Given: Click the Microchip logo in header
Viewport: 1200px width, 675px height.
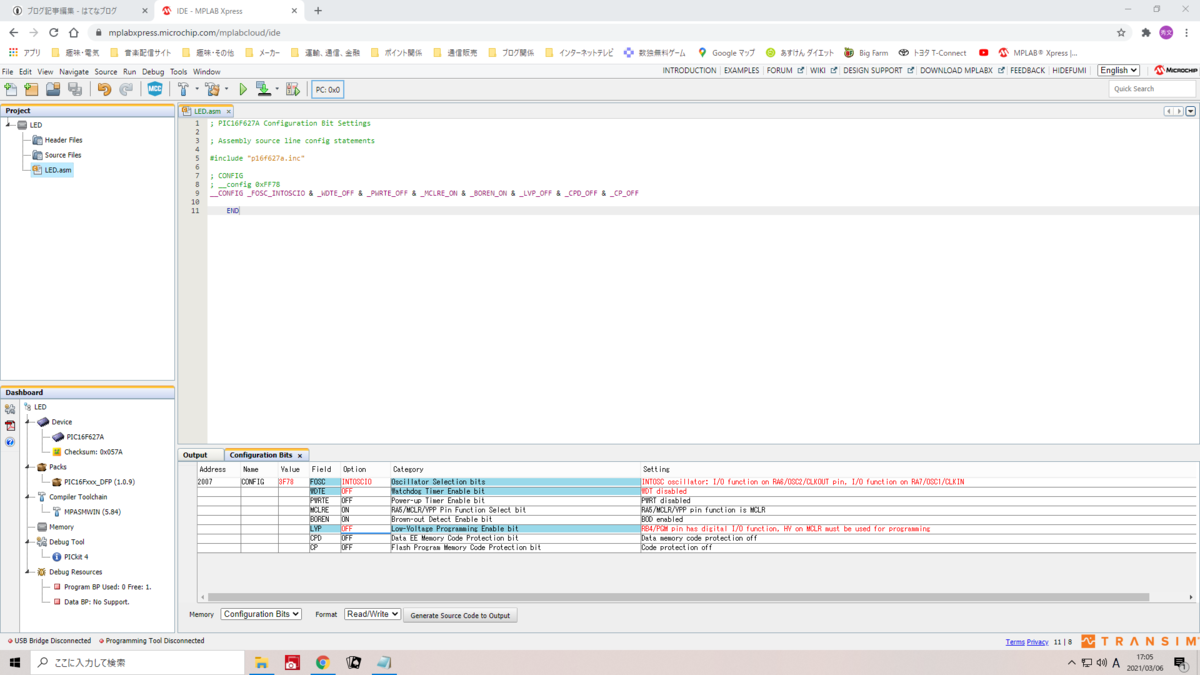Looking at the screenshot, I should coord(1175,70).
